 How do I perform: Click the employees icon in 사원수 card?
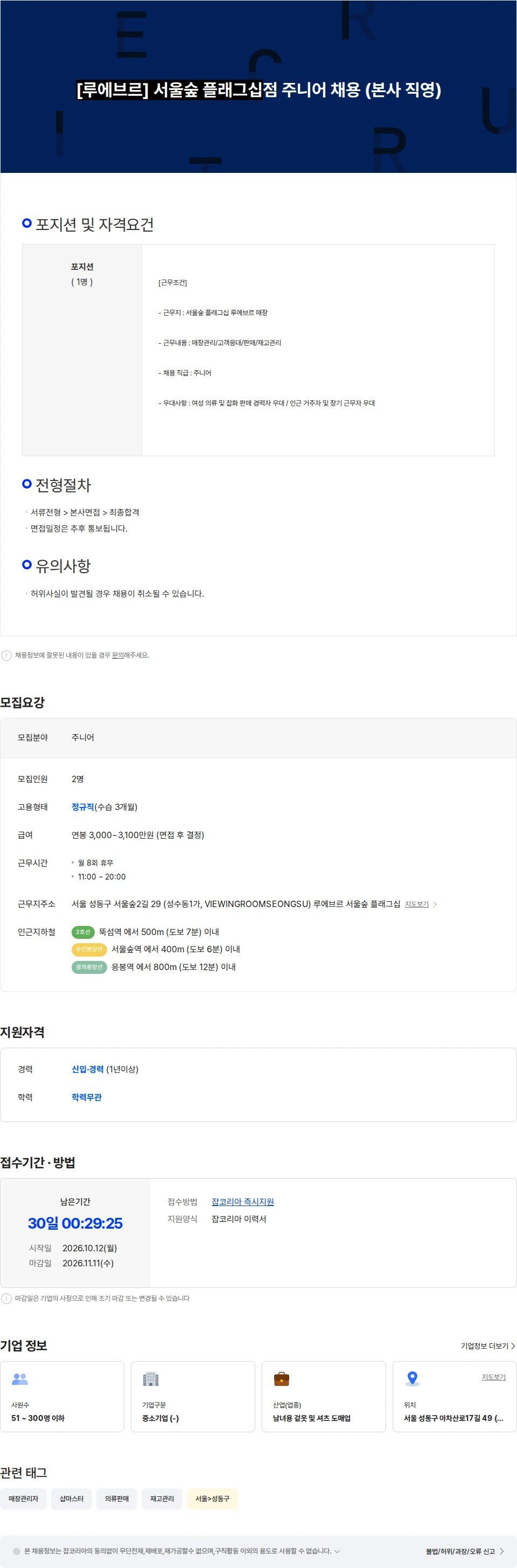point(20,1379)
